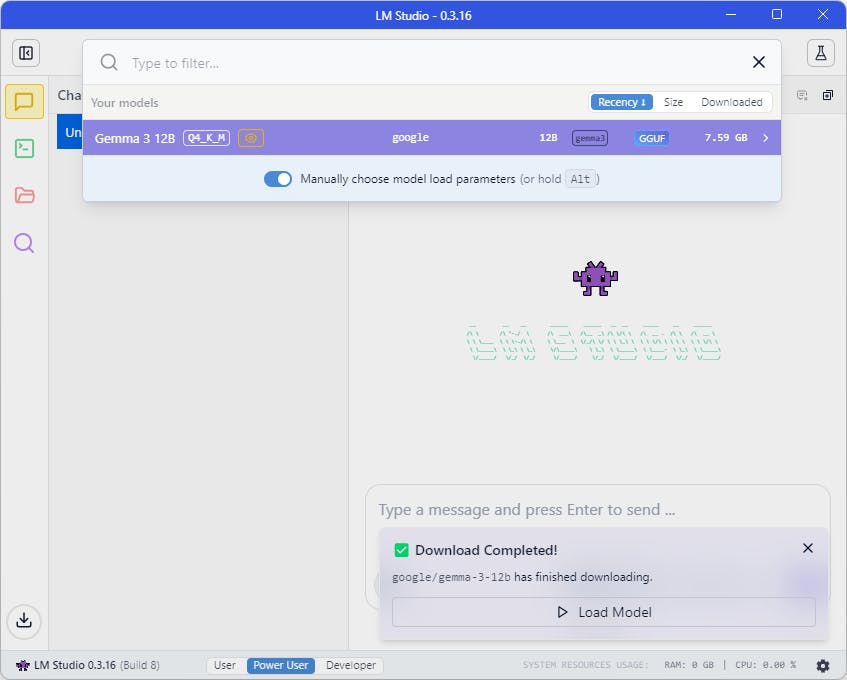Screen dimensions: 847x680
Task: Open My Models folder section
Action: (24, 194)
